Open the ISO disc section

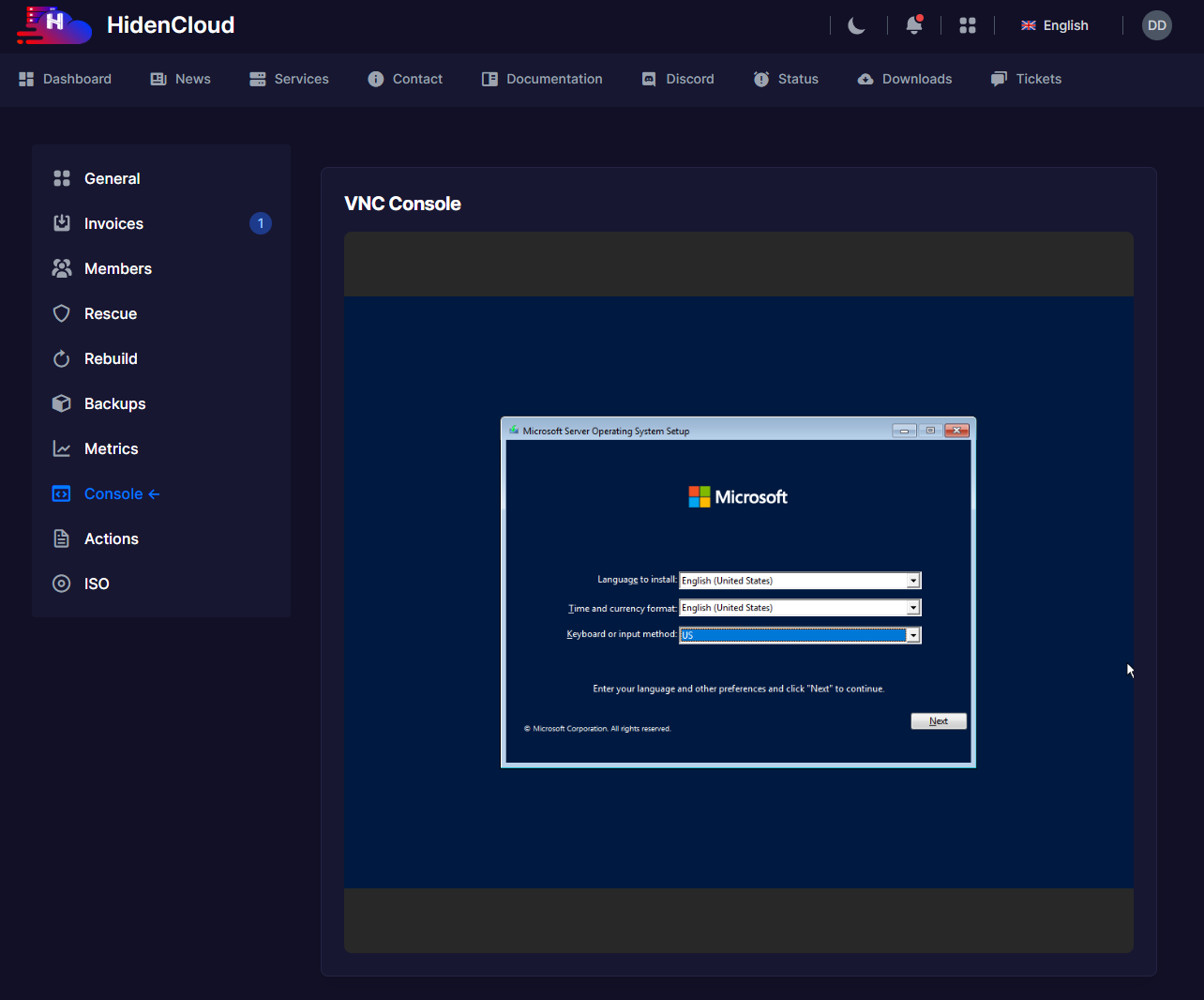coord(96,583)
